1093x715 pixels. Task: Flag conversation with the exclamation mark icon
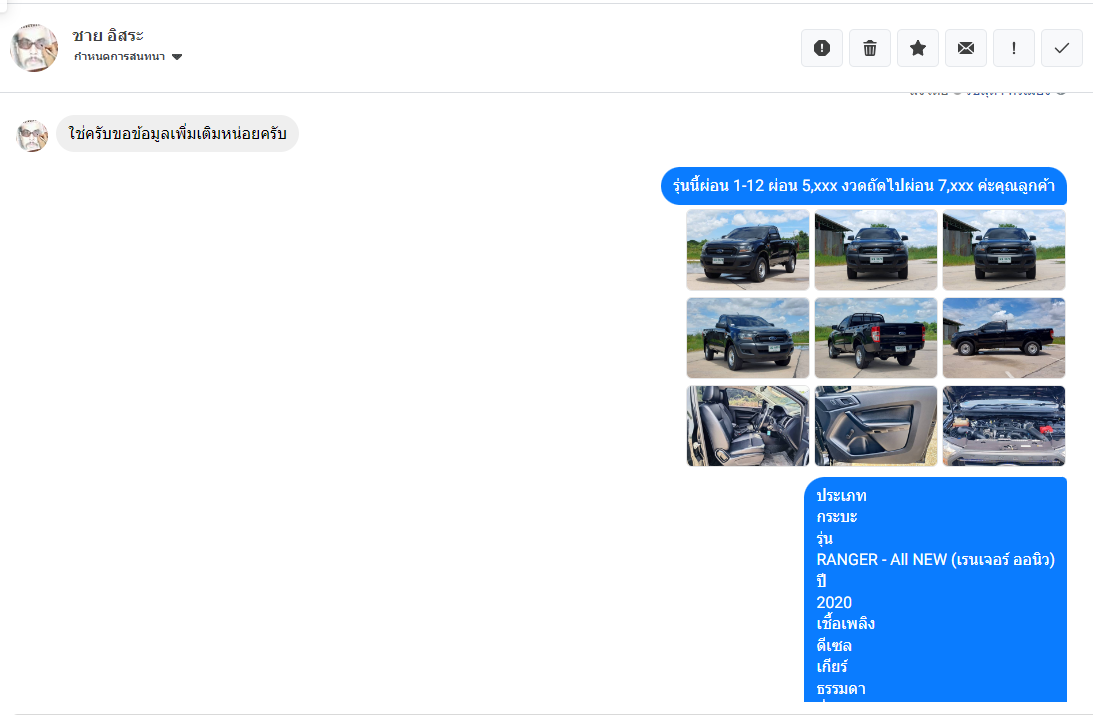pos(1014,48)
